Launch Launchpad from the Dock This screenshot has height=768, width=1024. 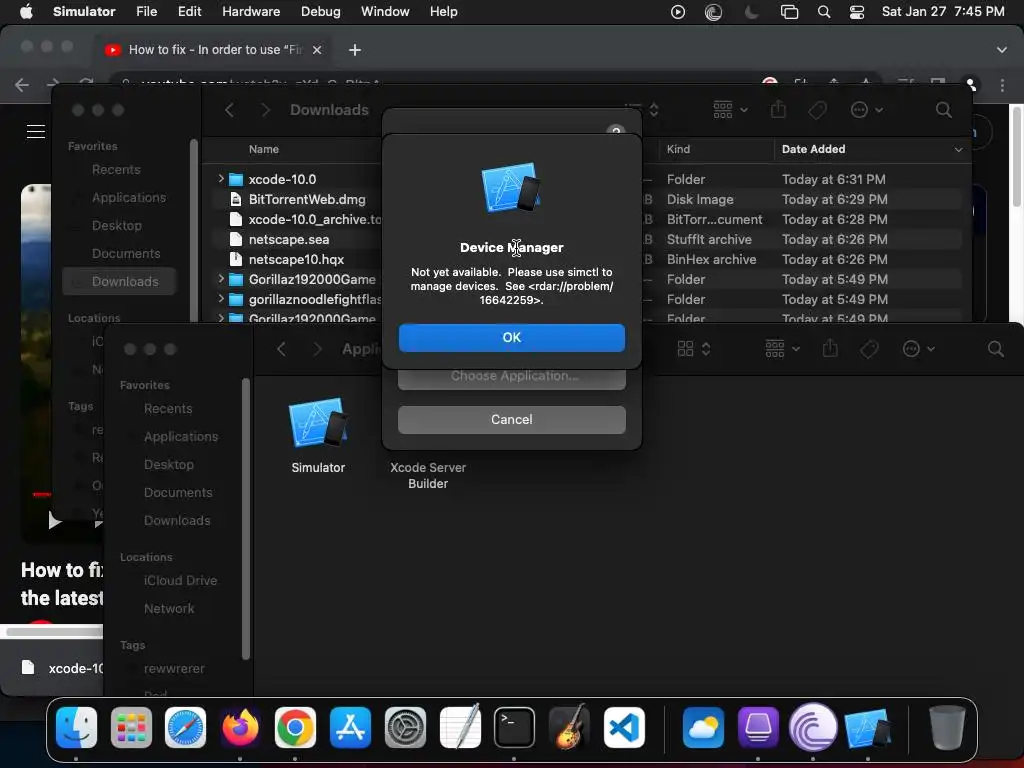[x=131, y=728]
